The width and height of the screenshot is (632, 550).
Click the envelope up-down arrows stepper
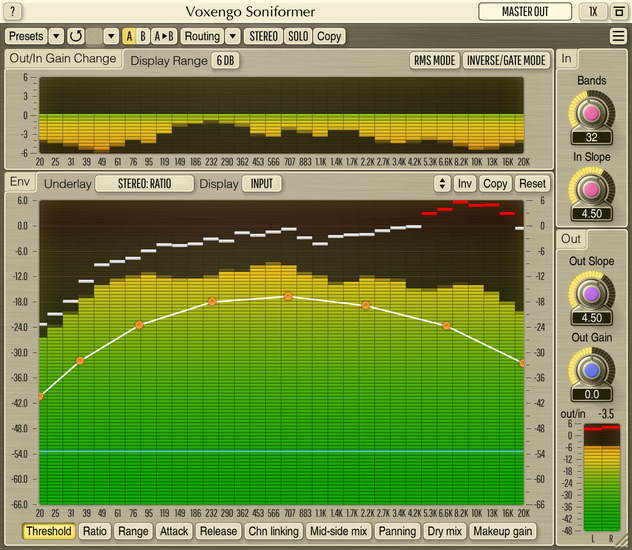coord(442,184)
